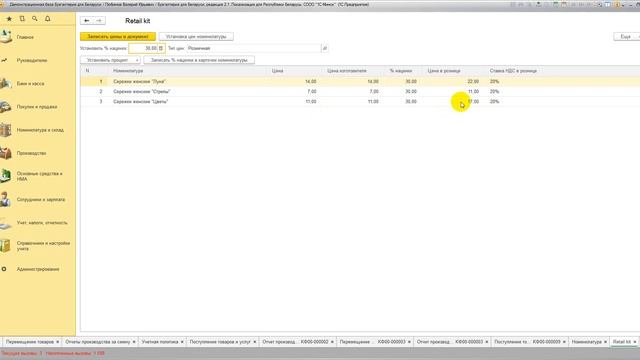Image resolution: width=640 pixels, height=360 pixels.
Task: Sort by Цена в рознице column header
Action: 444,71
